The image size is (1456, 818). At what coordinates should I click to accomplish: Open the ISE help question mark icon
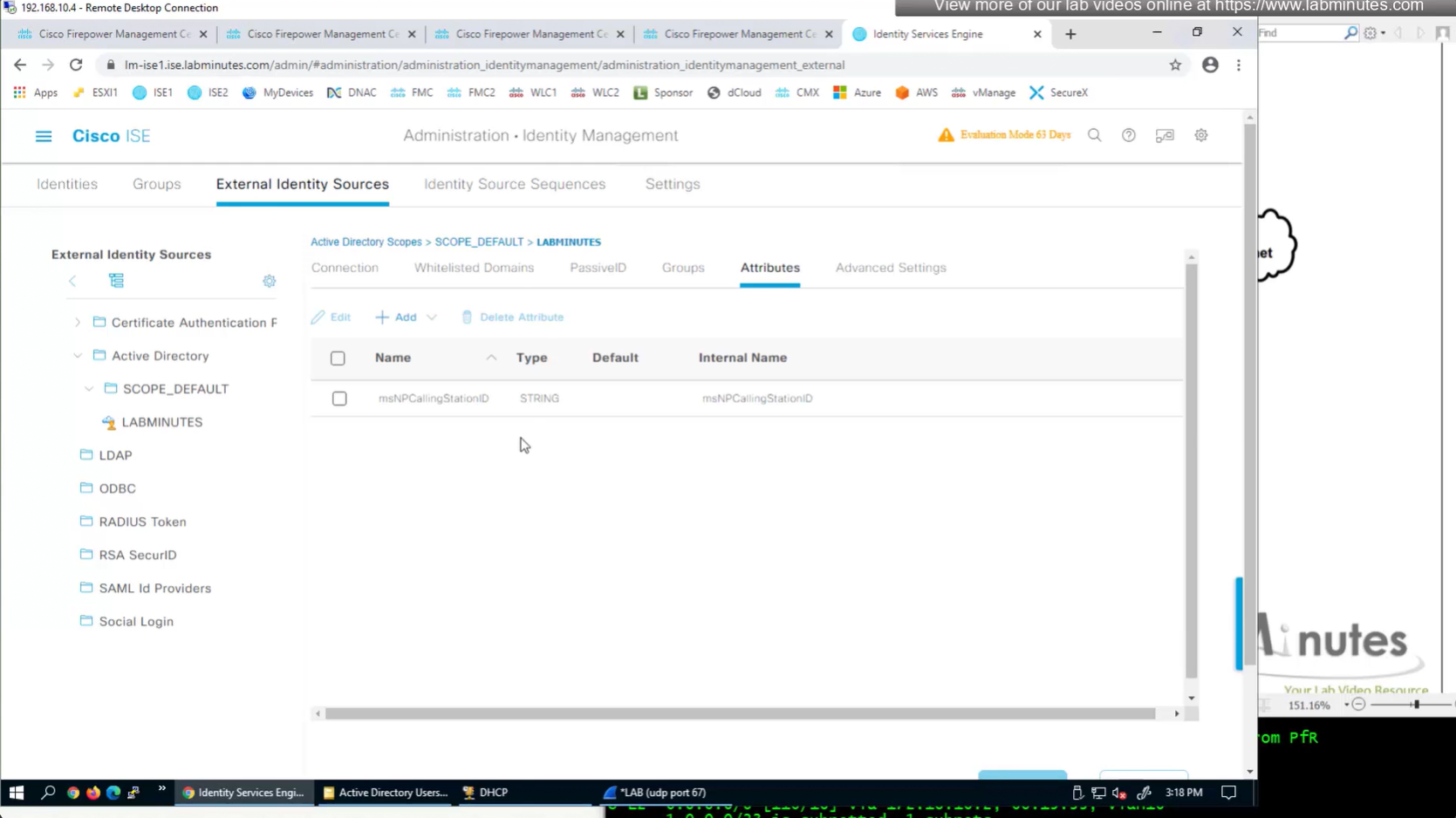[1128, 135]
